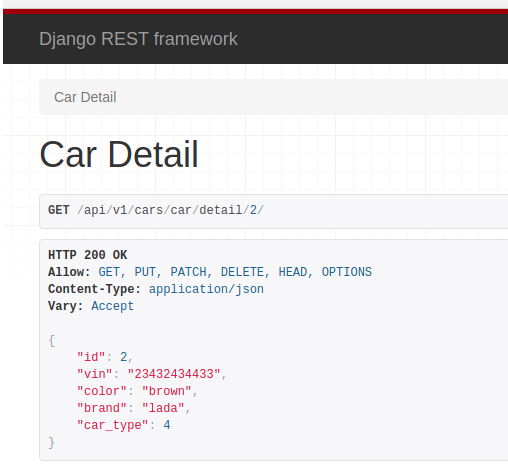This screenshot has width=508, height=468.
Task: Click the application/json content type value
Action: click(x=206, y=289)
